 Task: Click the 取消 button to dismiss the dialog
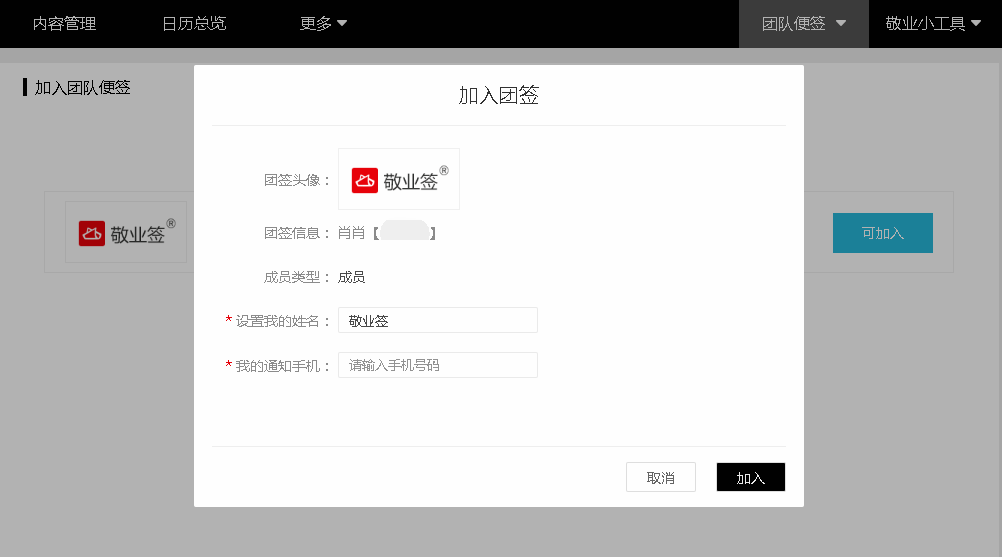[x=660, y=478]
